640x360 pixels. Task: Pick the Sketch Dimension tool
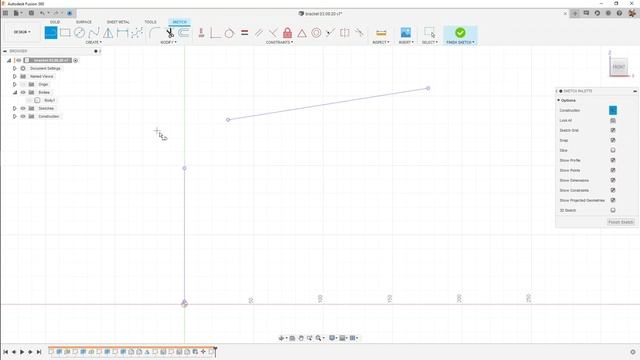(122, 33)
